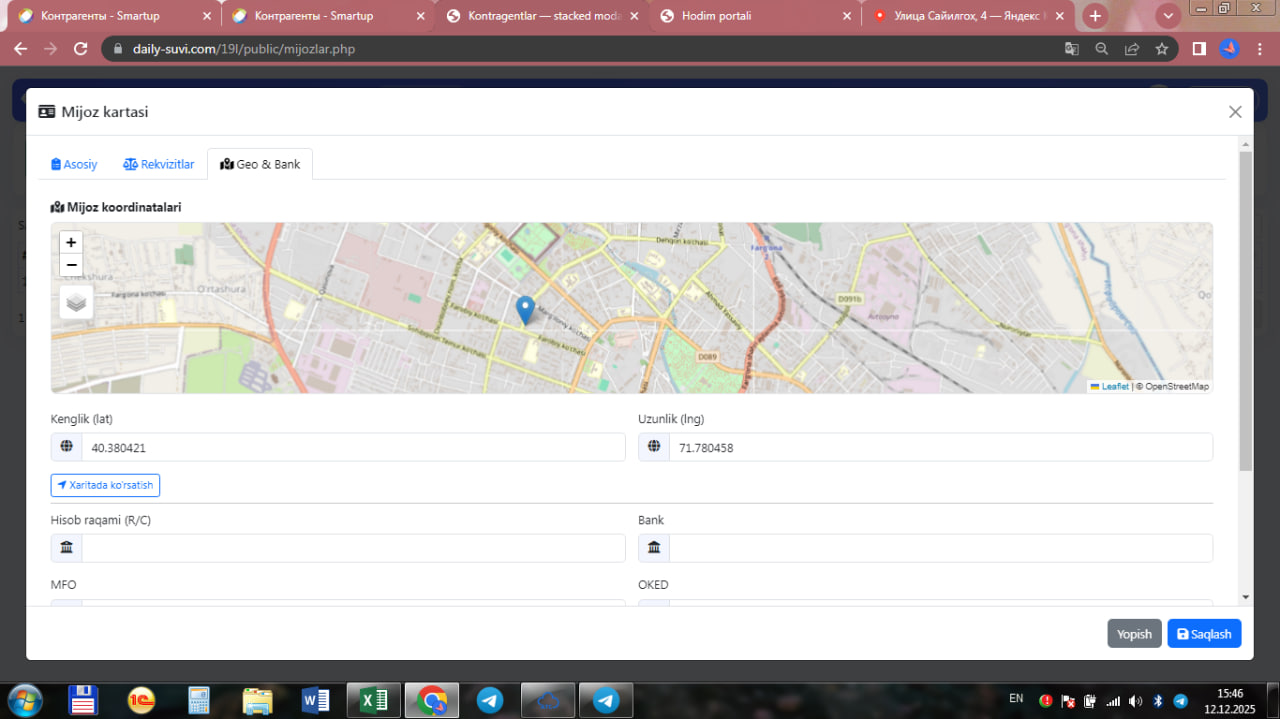
Task: Open Google Translate icon in address bar
Action: 1071,49
